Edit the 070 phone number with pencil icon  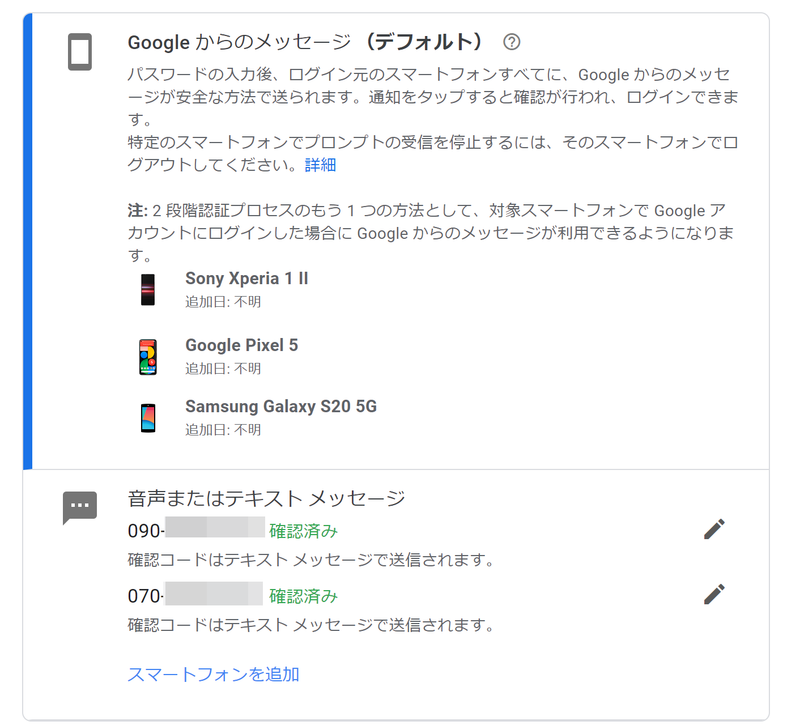[x=714, y=594]
